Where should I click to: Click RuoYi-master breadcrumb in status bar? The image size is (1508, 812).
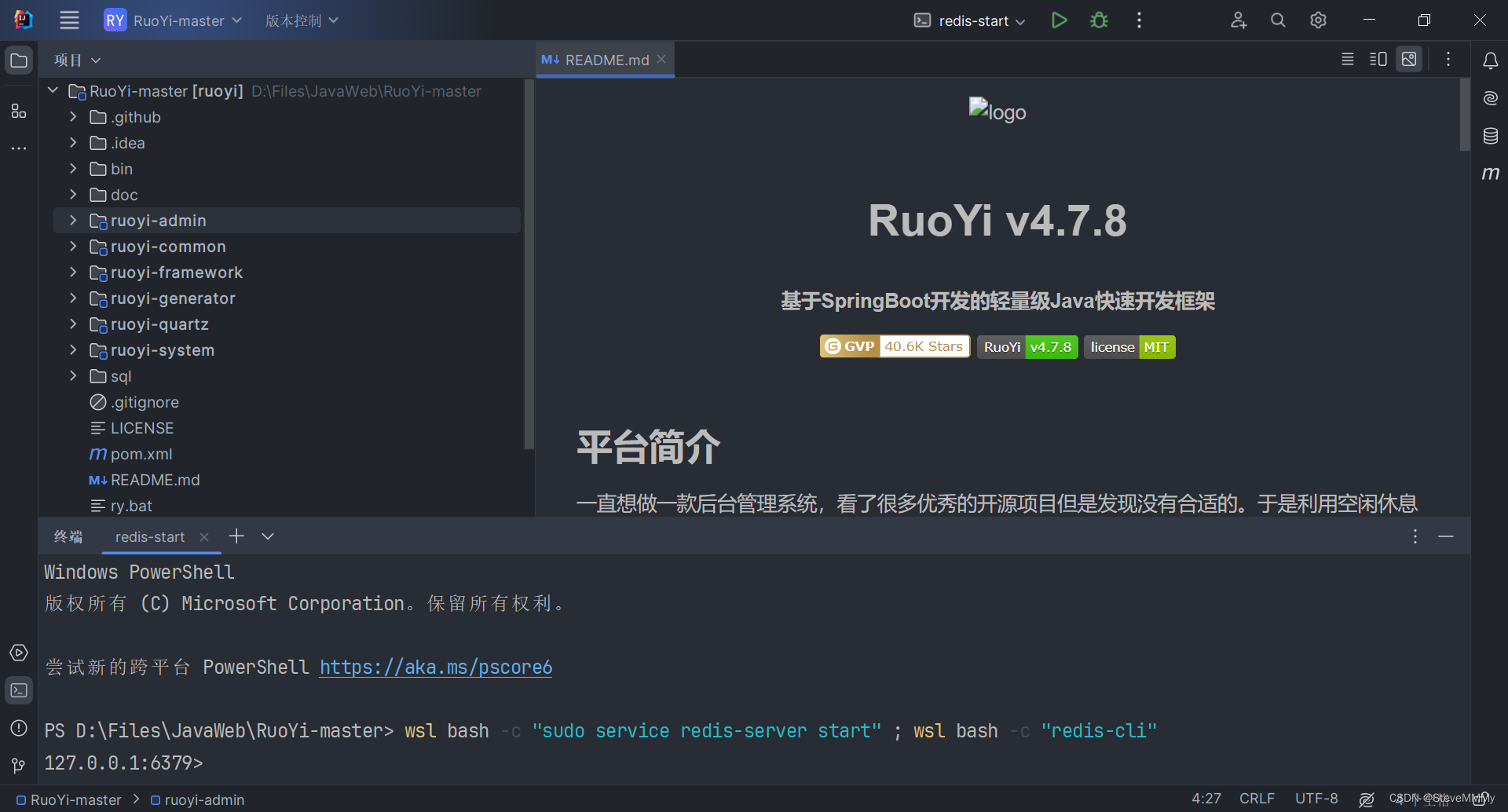click(68, 799)
